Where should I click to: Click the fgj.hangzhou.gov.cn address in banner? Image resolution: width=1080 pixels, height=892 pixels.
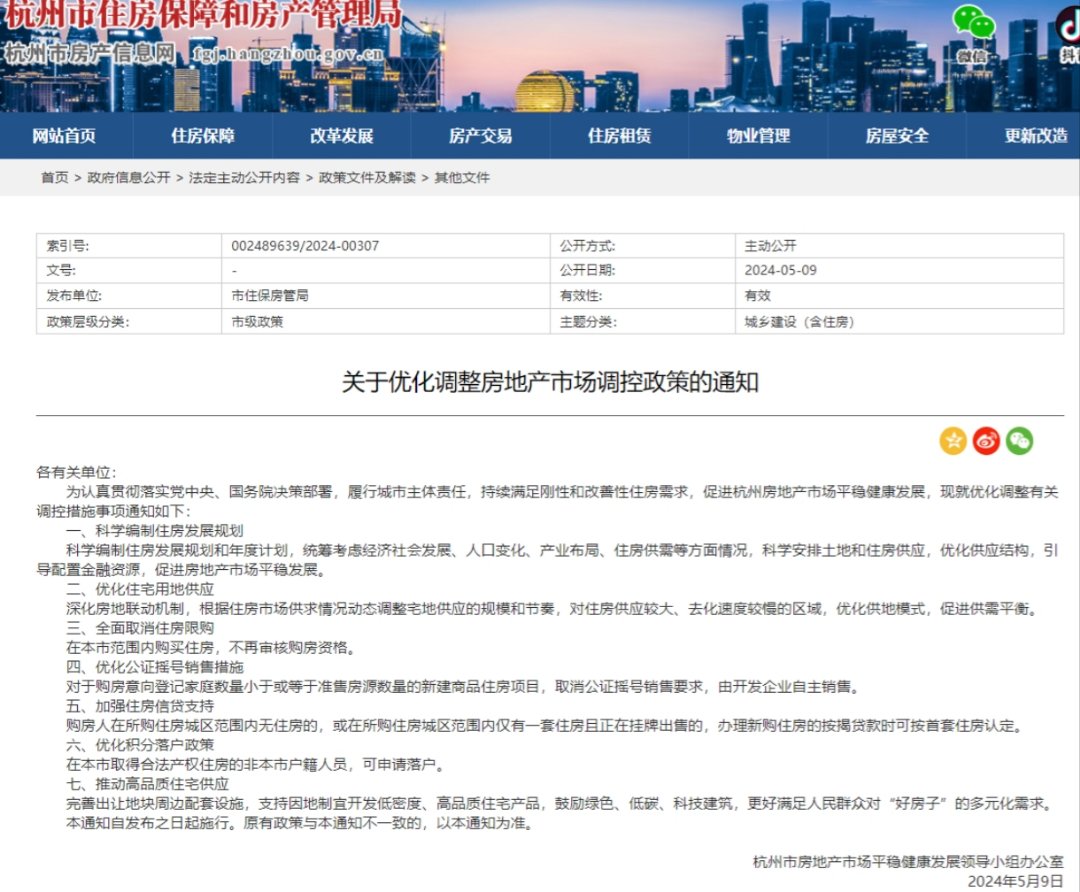tap(288, 53)
